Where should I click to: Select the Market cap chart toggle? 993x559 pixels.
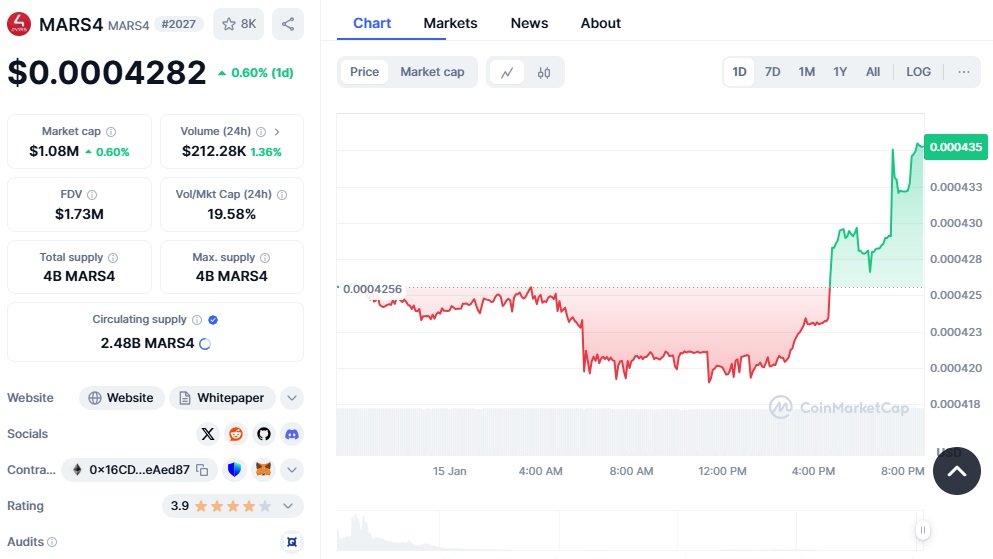(432, 72)
